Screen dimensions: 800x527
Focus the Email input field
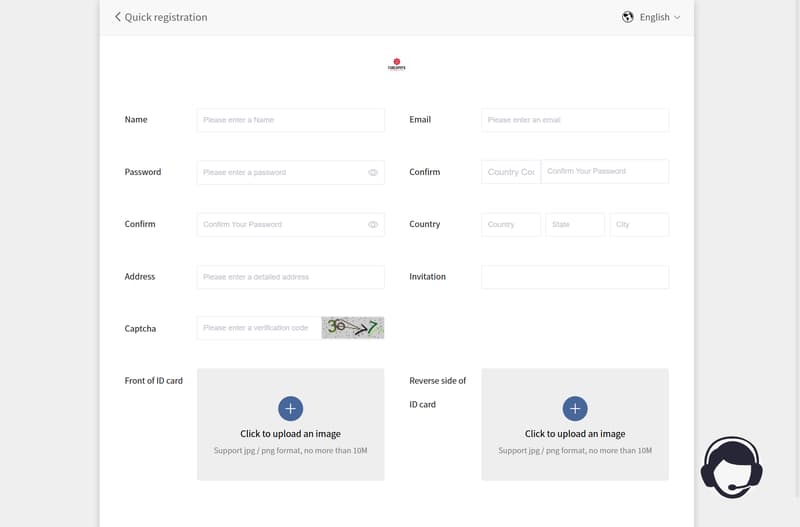tap(575, 120)
